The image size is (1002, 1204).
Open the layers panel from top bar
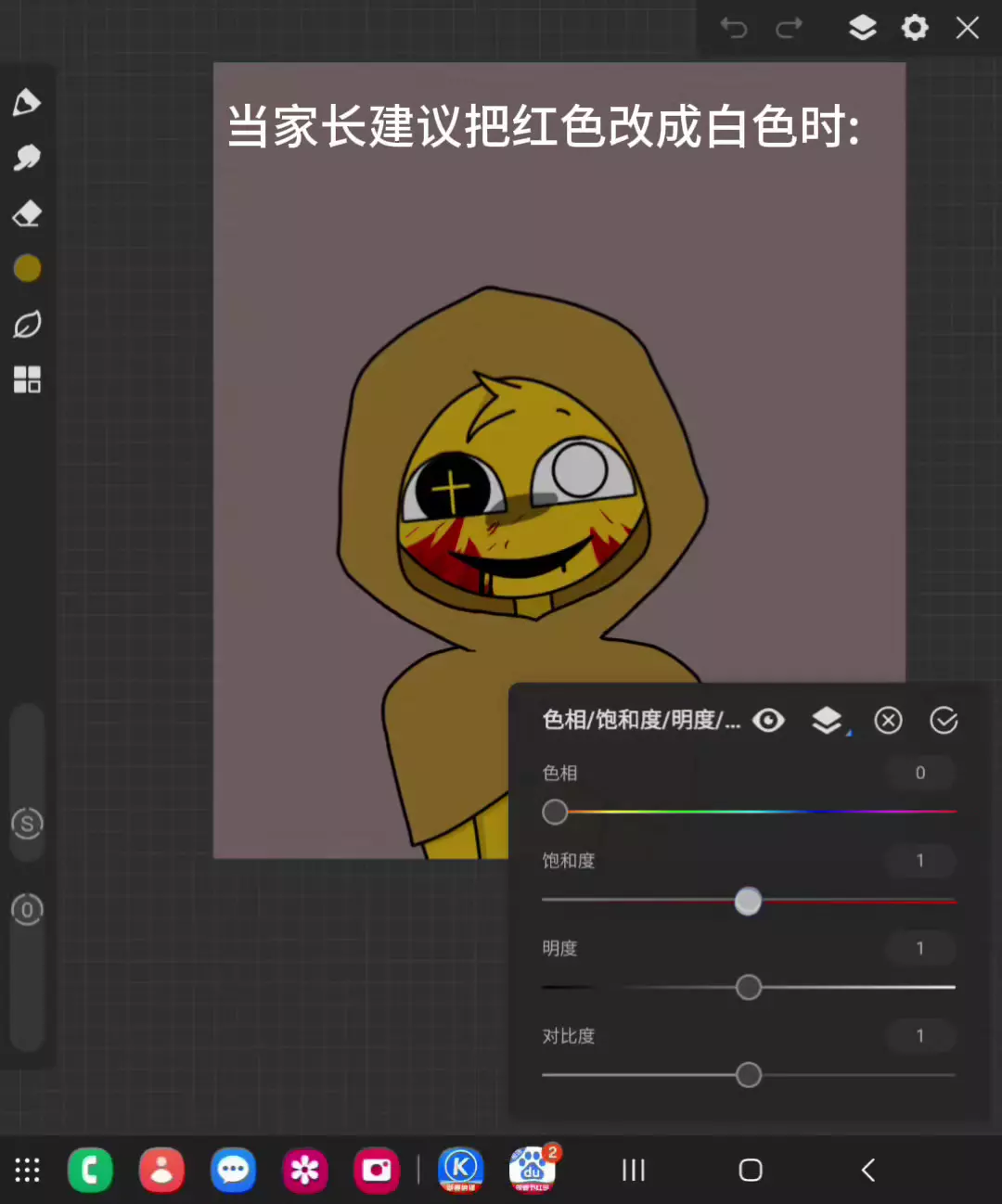[x=863, y=28]
